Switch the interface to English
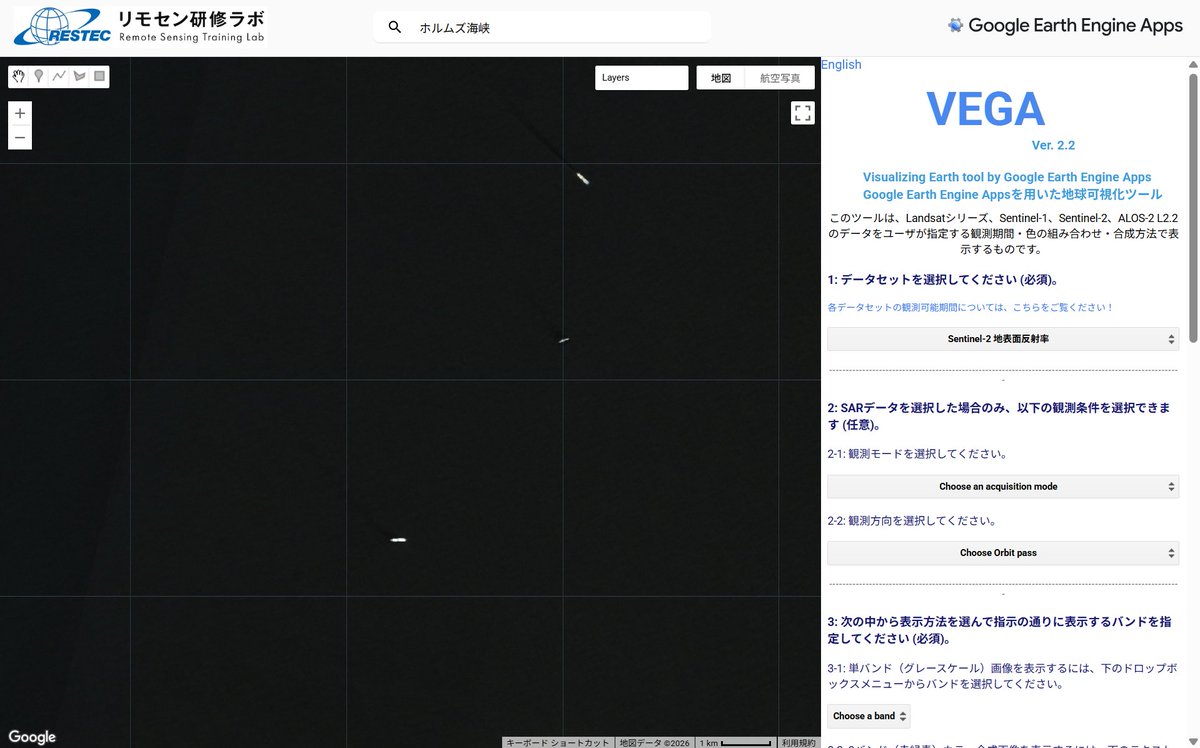The image size is (1200, 748). 841,64
